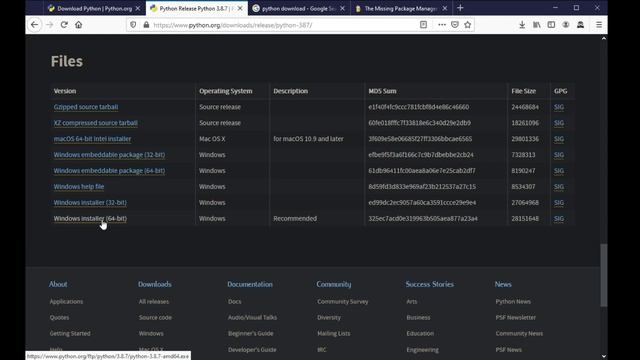The height and width of the screenshot is (360, 640).
Task: Click the scrollbar down arrow
Action: pos(604,356)
